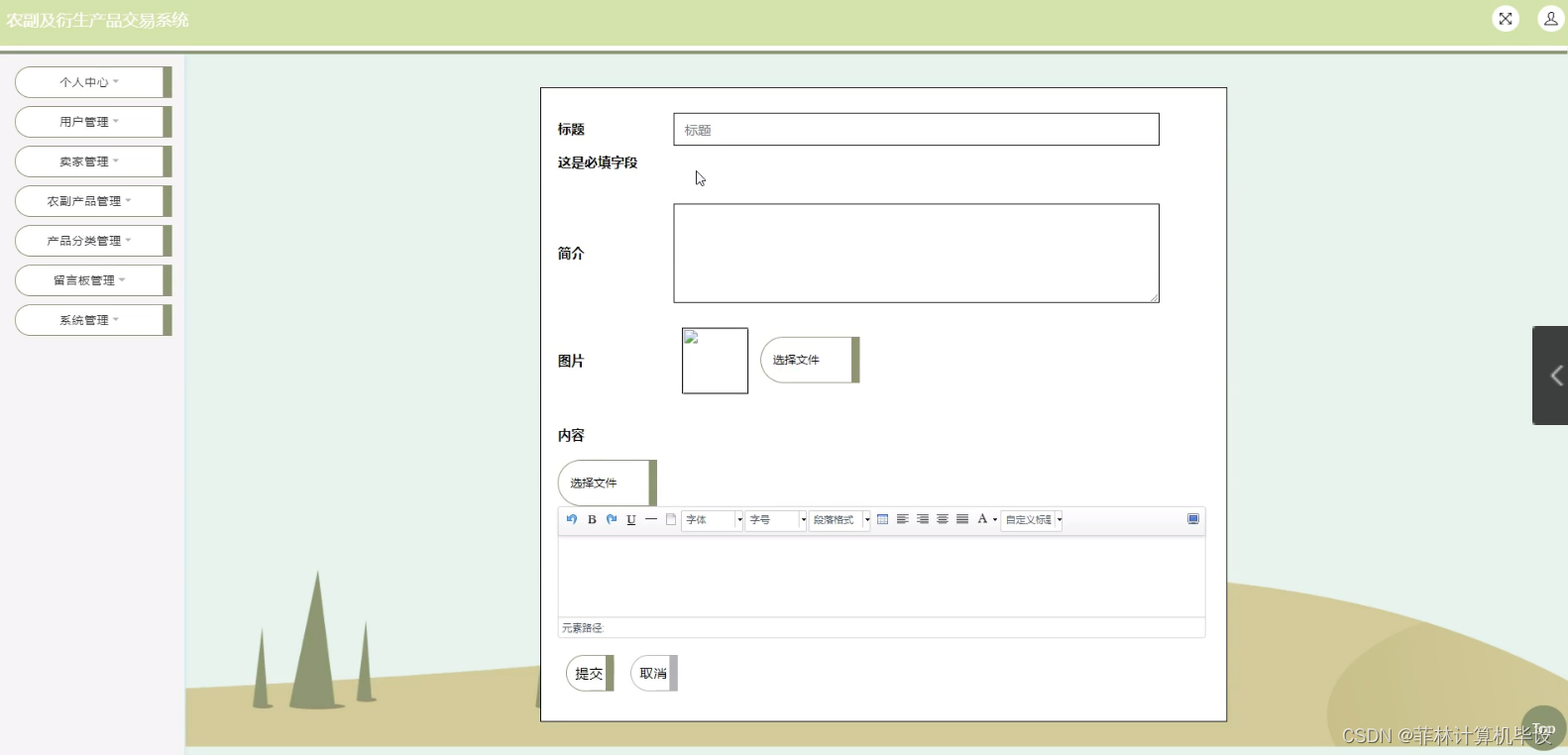The width and height of the screenshot is (1568, 755).
Task: Insert a table using the editor toolbar
Action: [883, 519]
